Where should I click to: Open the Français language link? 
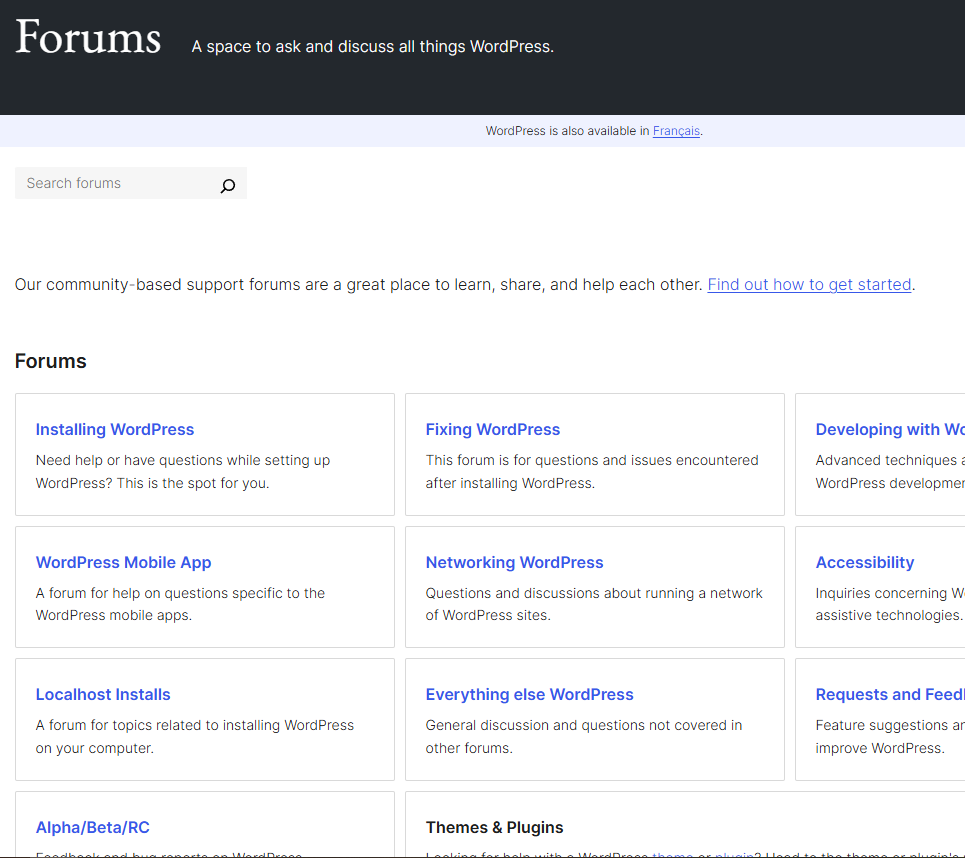click(676, 131)
